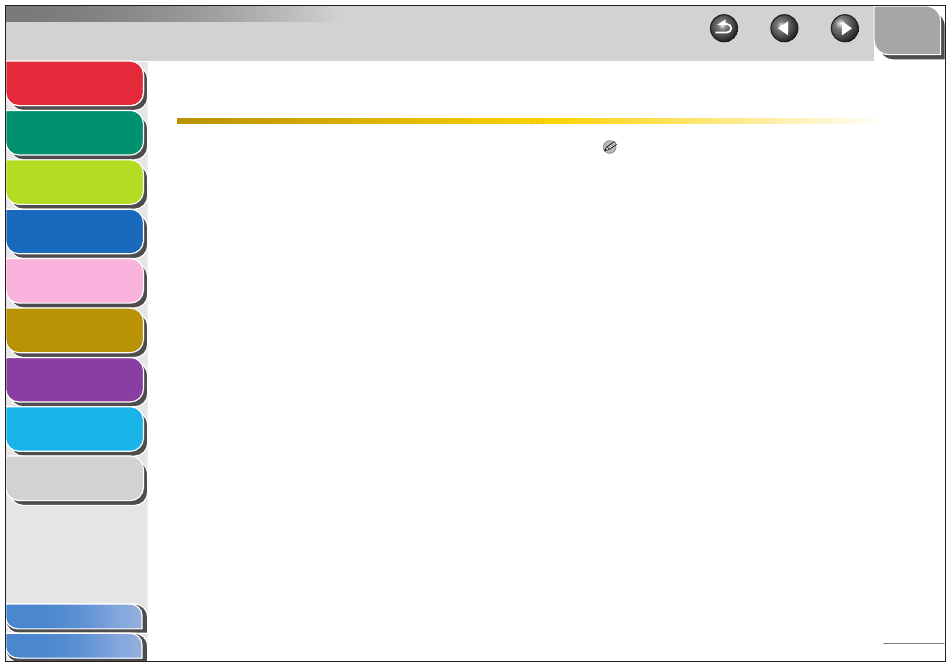
Task: Click the gray tab at top right corner
Action: pos(907,31)
